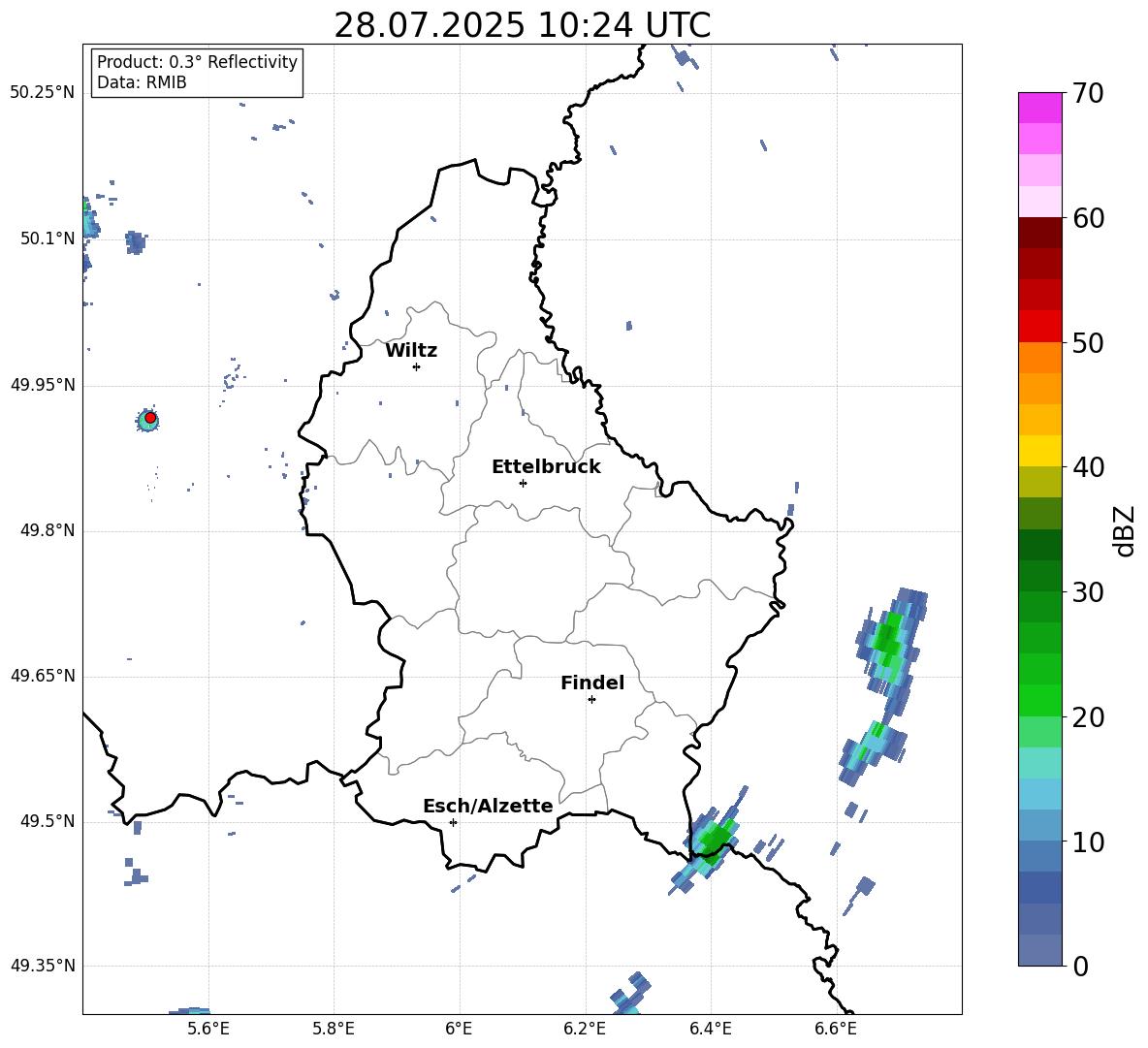Screen dimensions: 1148x1048
Task: Click the 5.6°E longitude label
Action: (x=208, y=1029)
